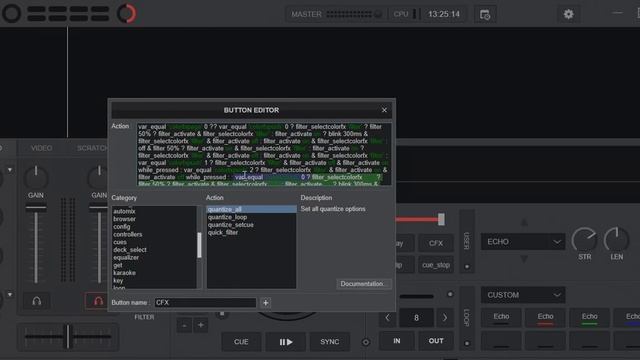The height and width of the screenshot is (360, 640).
Task: Click the pitch plus button
Action: pyautogui.click(x=201, y=325)
